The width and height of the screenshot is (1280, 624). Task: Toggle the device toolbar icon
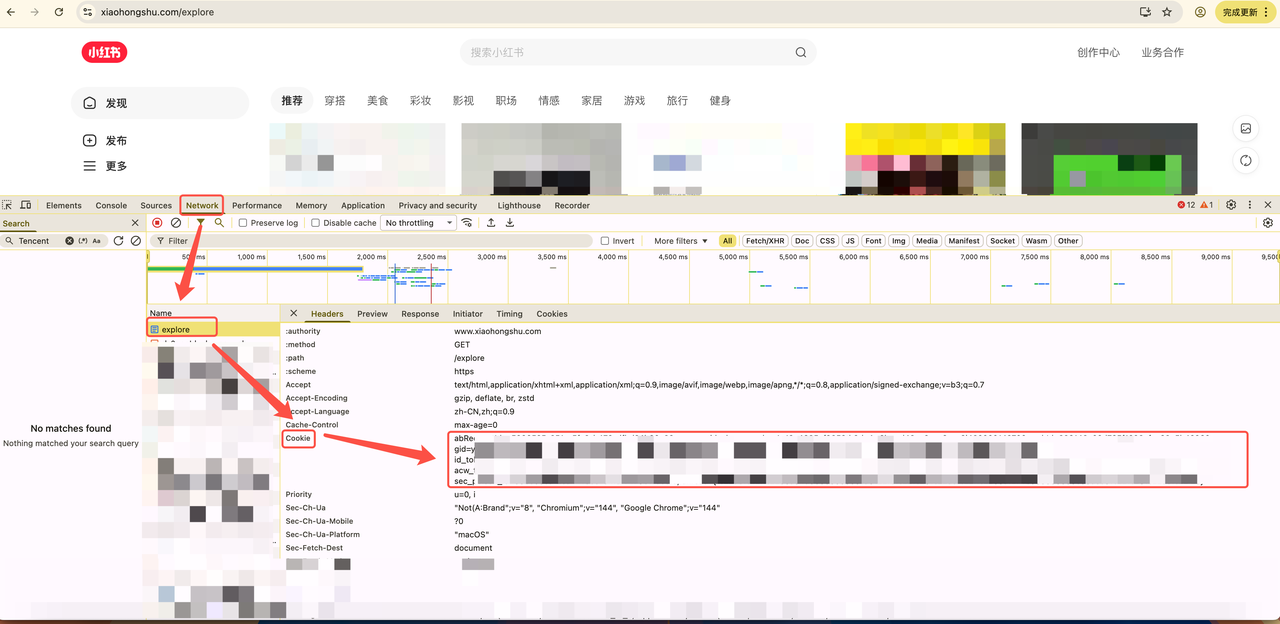click(26, 205)
